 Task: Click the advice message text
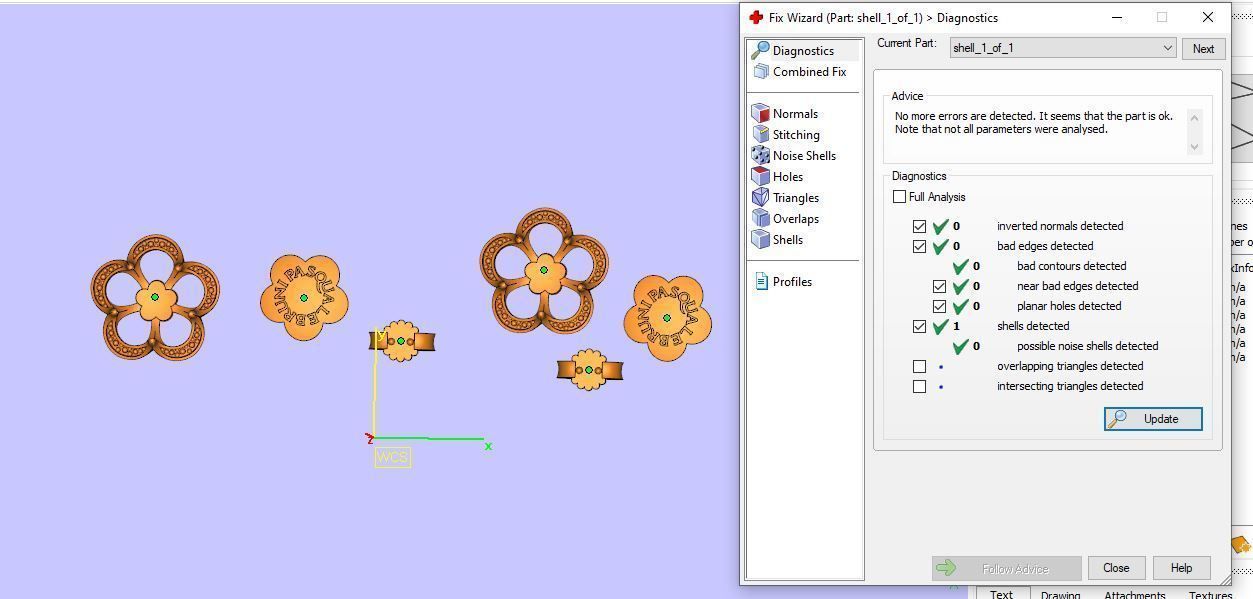click(1033, 123)
